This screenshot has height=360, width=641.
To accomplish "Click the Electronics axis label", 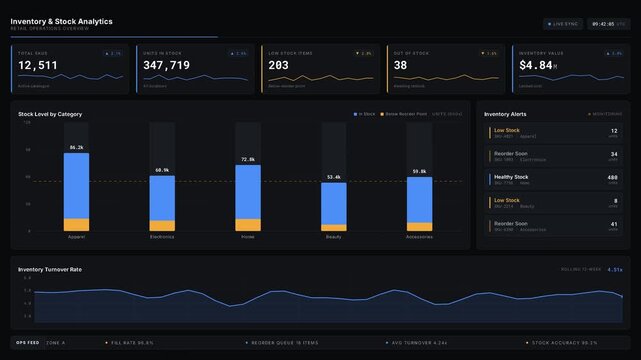I will point(162,237).
